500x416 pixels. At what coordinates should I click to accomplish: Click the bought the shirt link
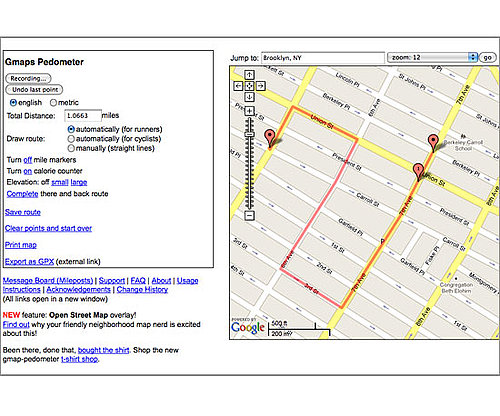tap(103, 350)
